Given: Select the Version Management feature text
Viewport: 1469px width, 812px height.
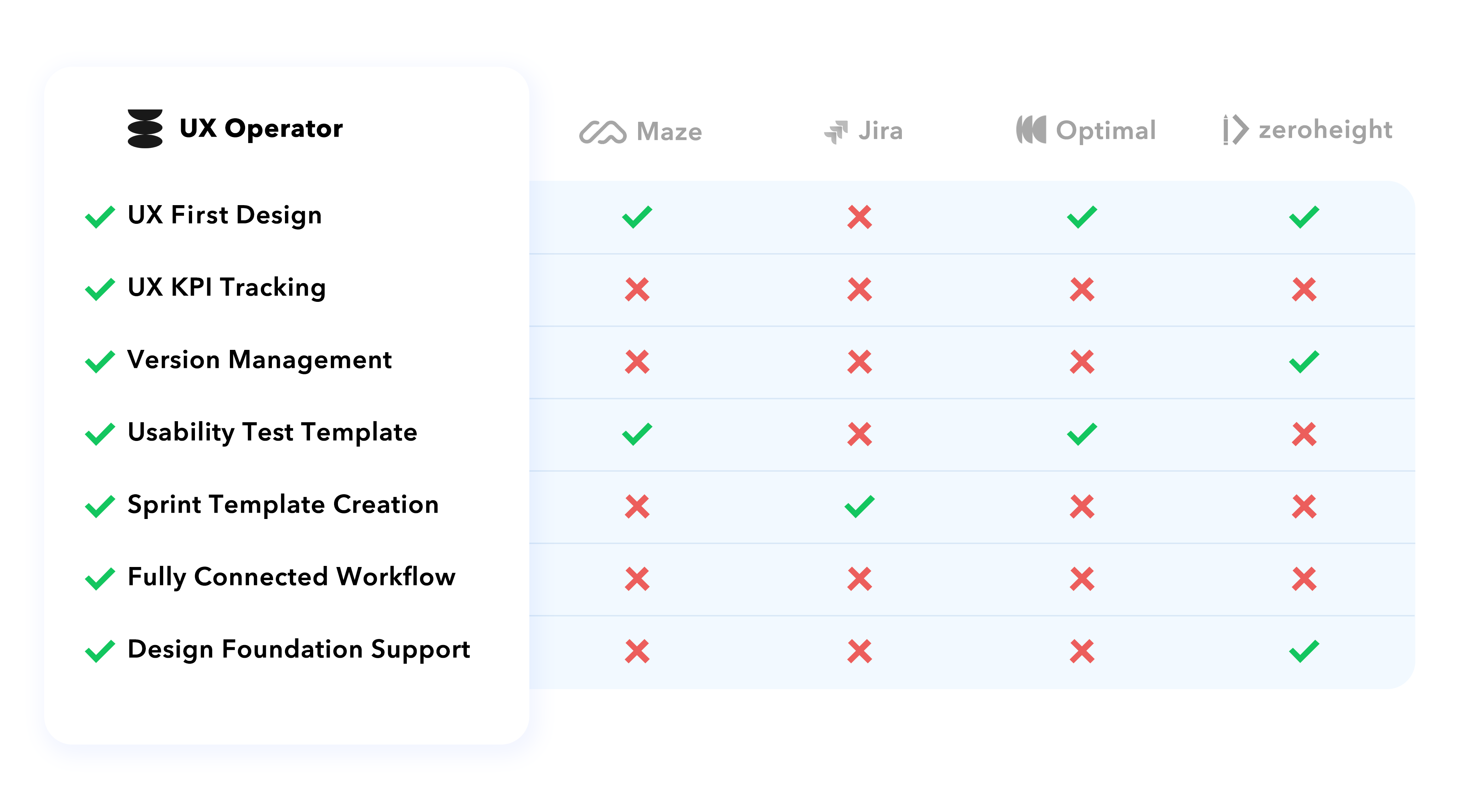Looking at the screenshot, I should point(260,360).
